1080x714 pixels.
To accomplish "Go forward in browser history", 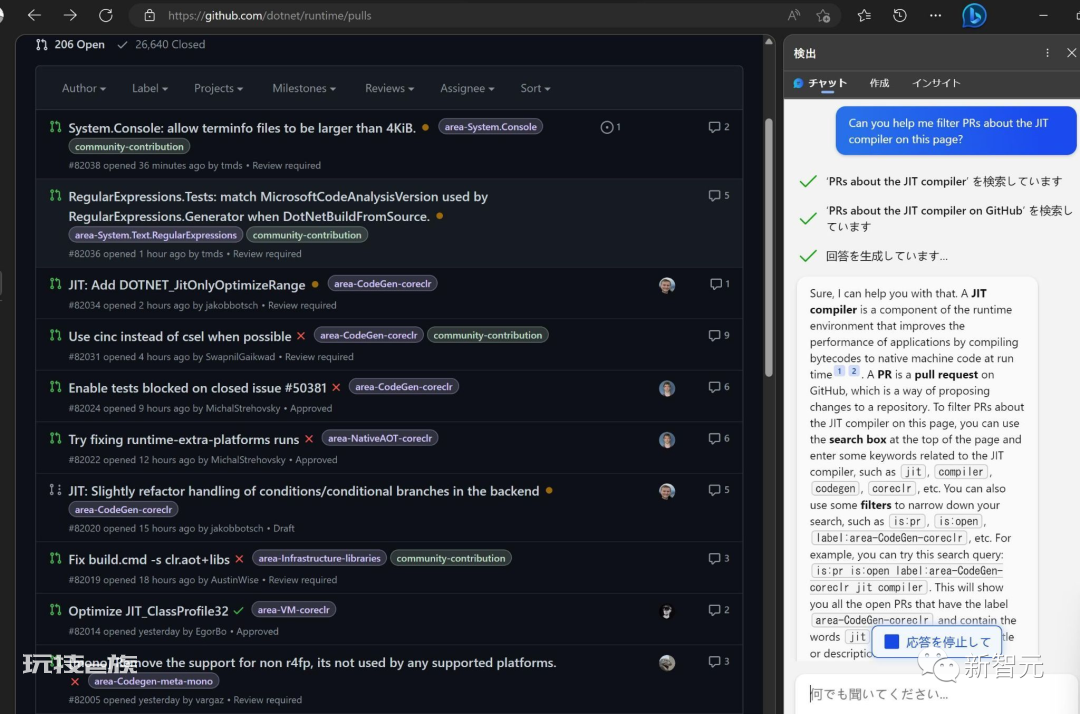I will 70,15.
